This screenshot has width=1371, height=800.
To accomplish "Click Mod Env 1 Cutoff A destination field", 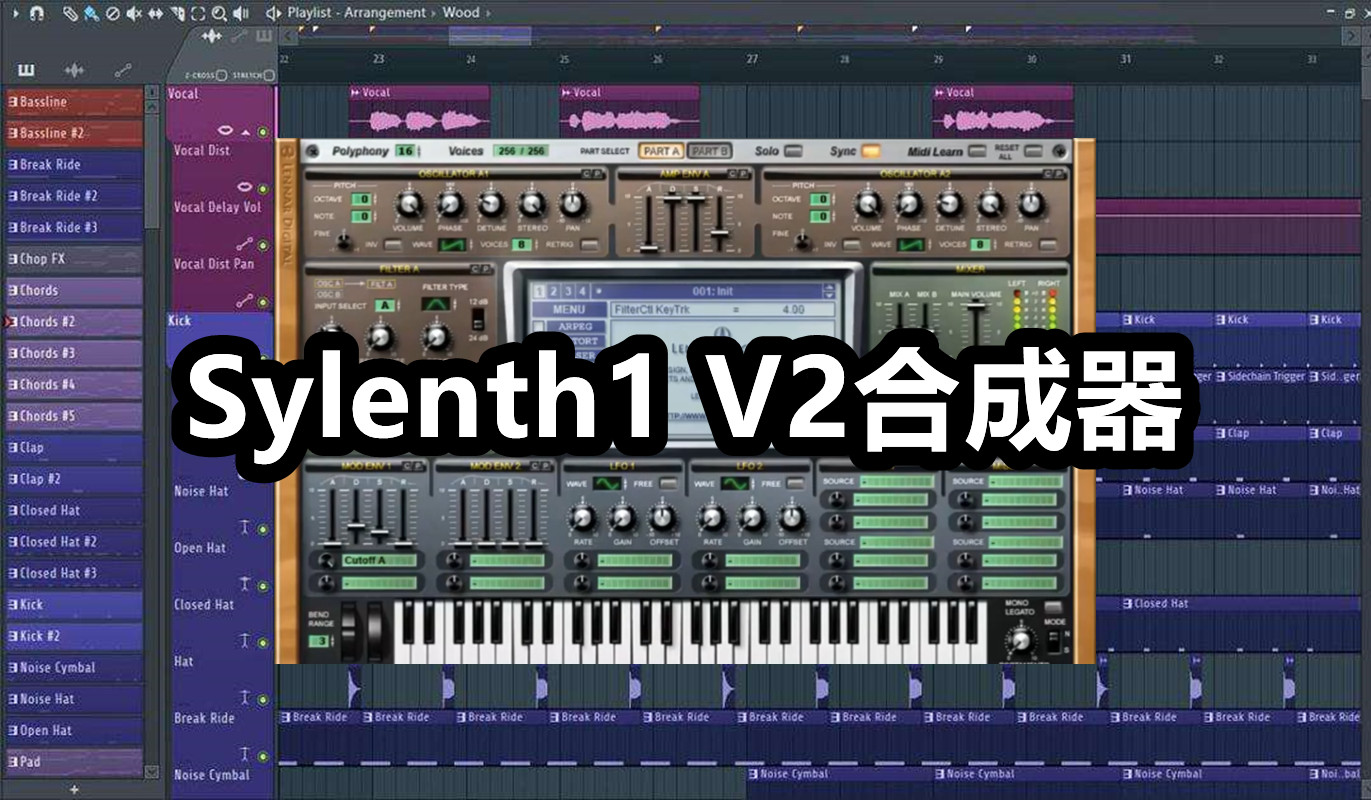I will 379,560.
